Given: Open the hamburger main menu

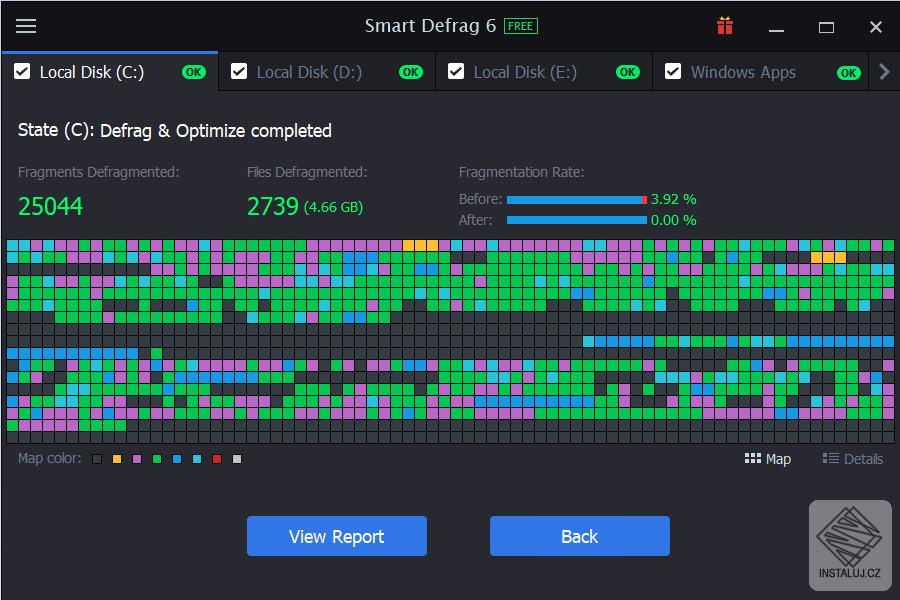Looking at the screenshot, I should pyautogui.click(x=26, y=26).
